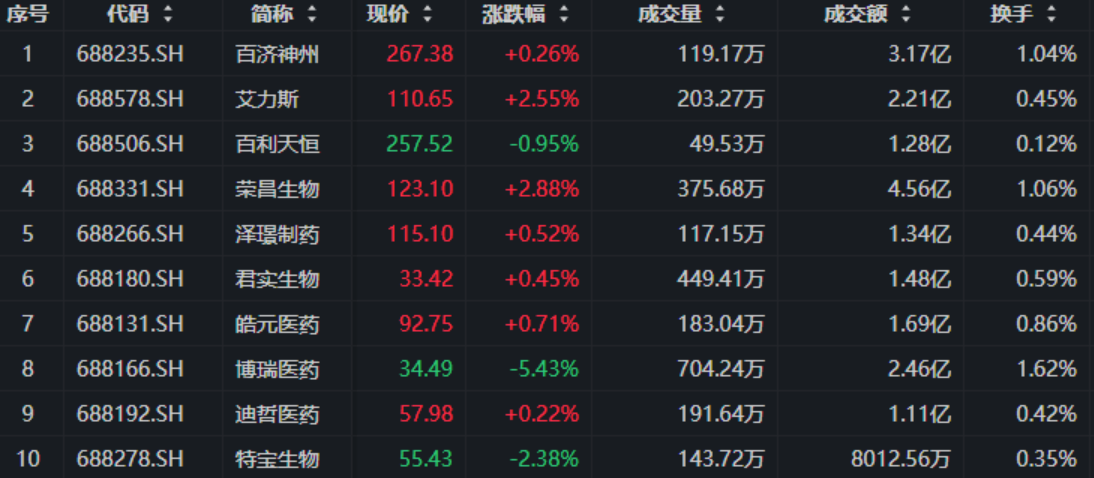
Task: Click volume 191.64万
Action: point(721,414)
